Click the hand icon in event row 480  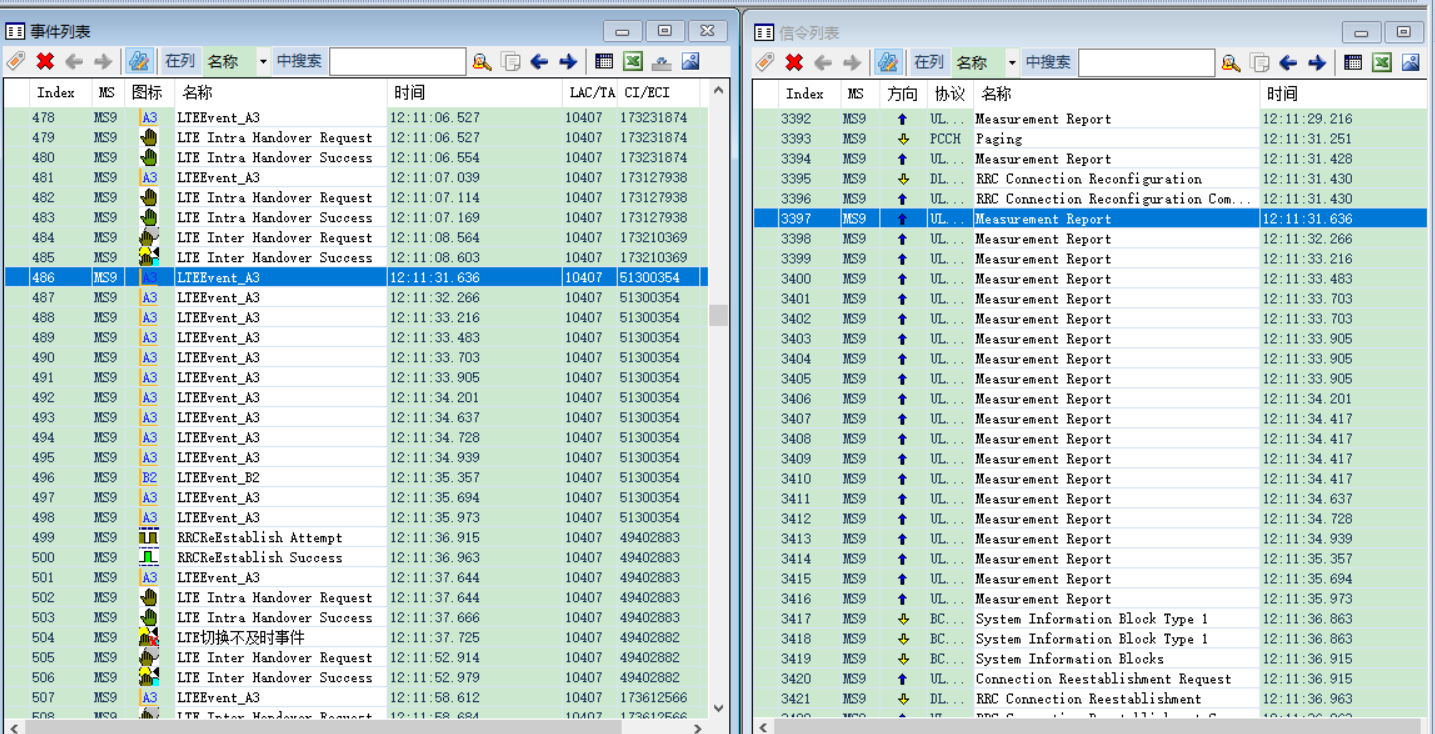149,158
